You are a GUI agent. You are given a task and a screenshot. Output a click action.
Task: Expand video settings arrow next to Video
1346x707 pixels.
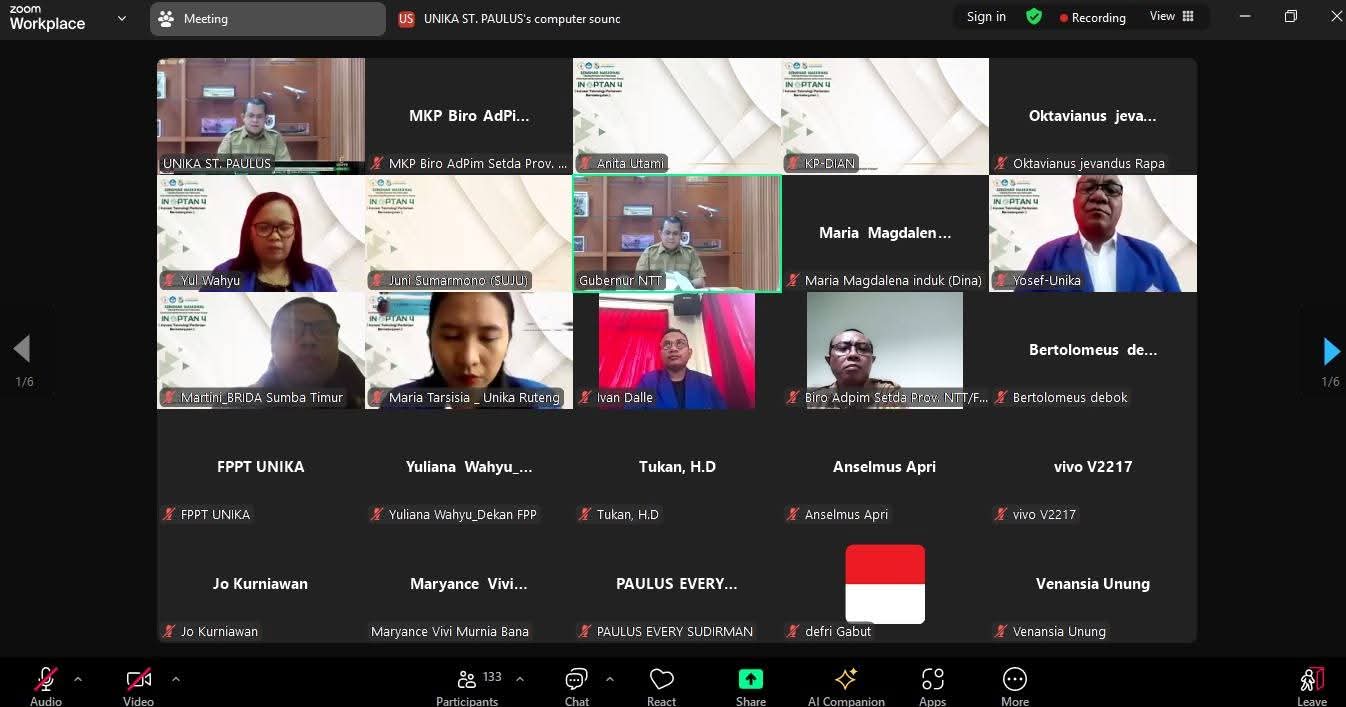(x=175, y=679)
